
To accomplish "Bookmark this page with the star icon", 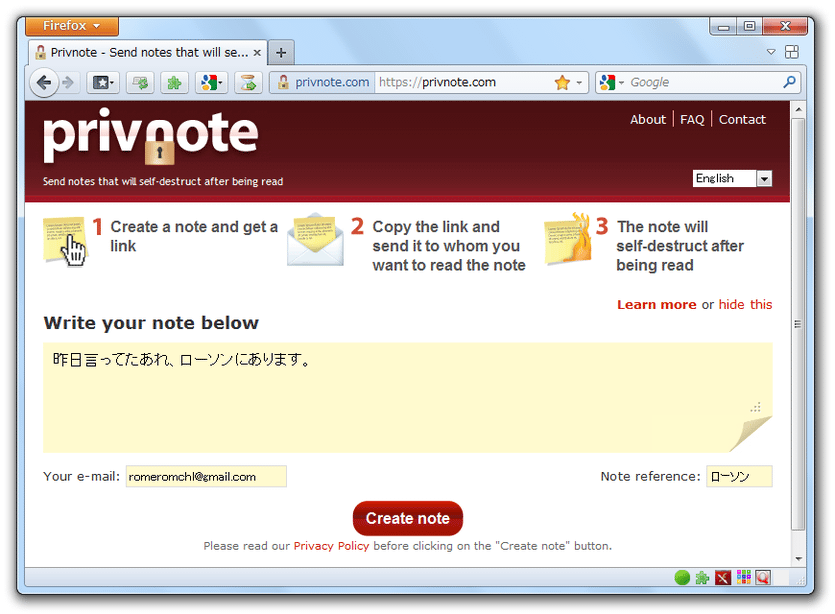I will click(562, 83).
